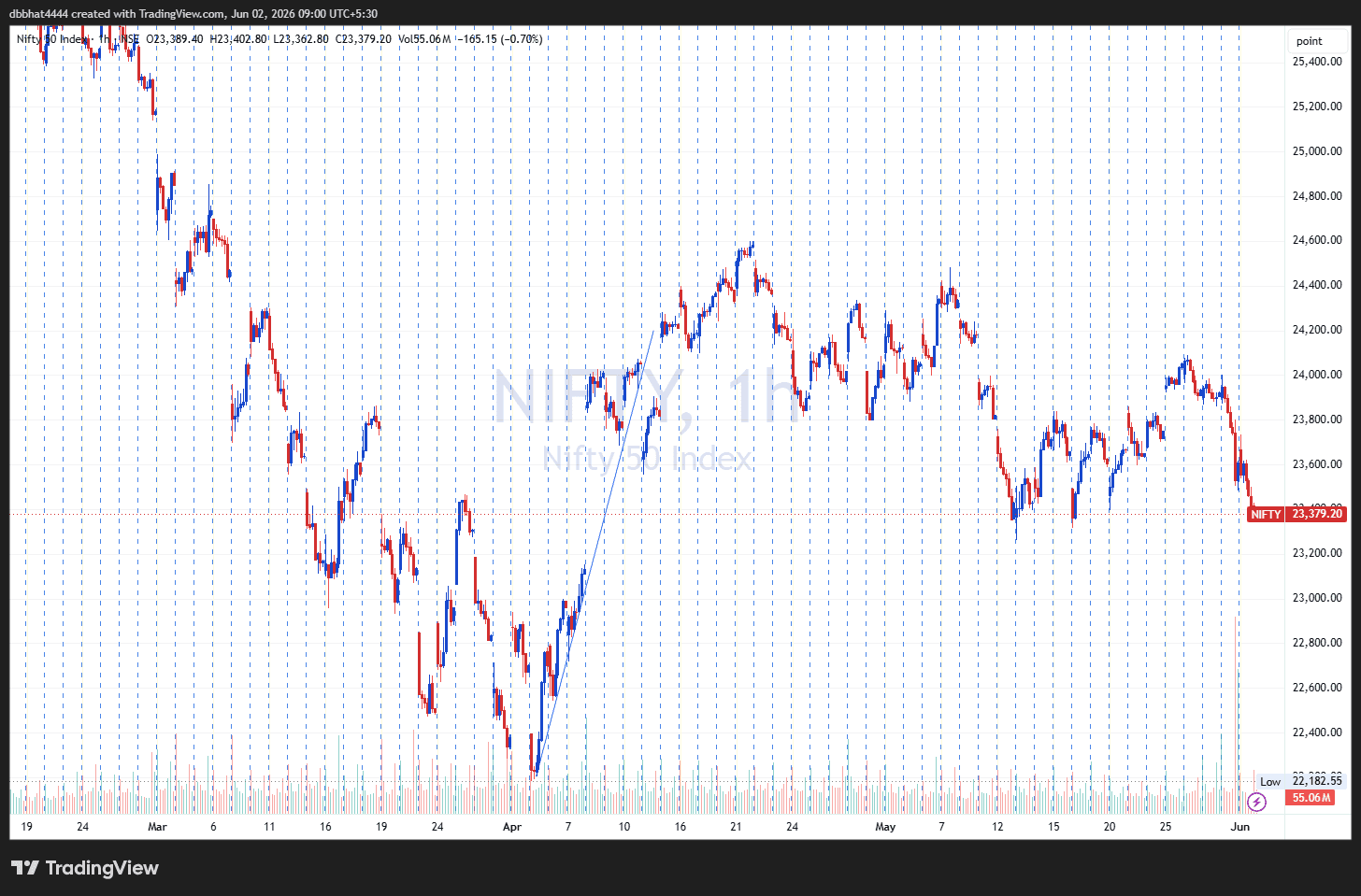1361x896 pixels.
Task: Click the purple lightning bolt event icon
Action: (x=1257, y=802)
